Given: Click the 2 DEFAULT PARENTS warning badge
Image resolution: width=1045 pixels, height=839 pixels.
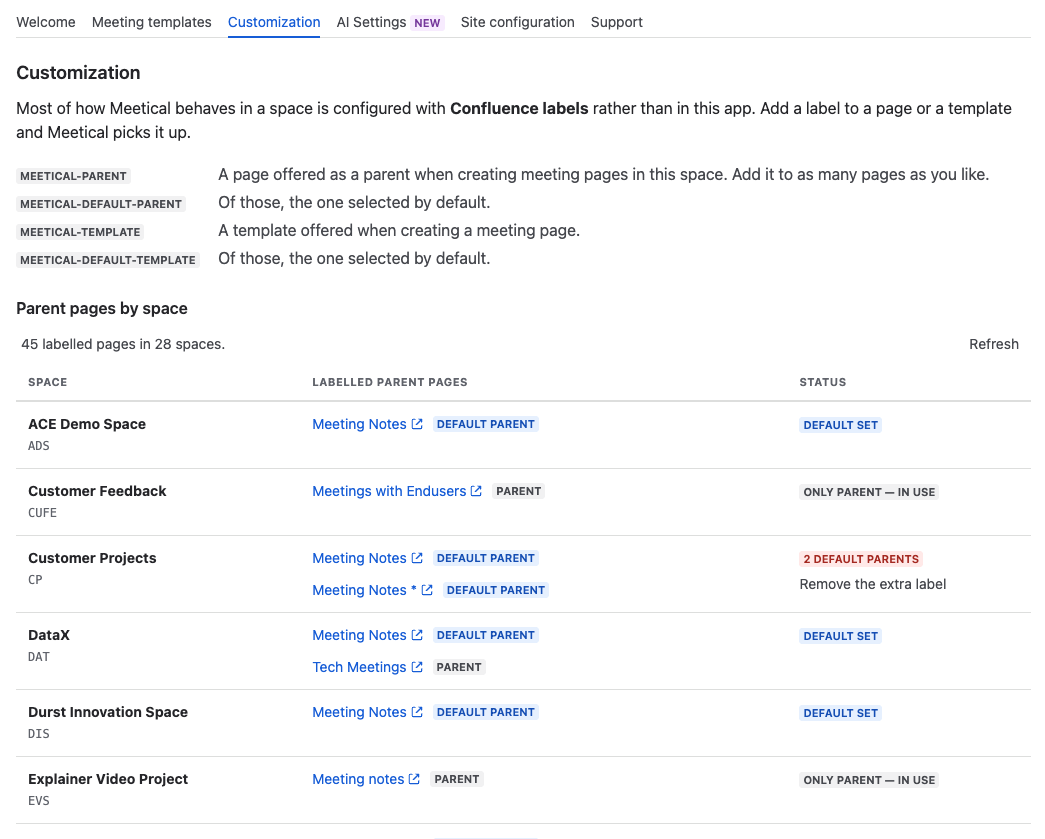Looking at the screenshot, I should (x=861, y=559).
